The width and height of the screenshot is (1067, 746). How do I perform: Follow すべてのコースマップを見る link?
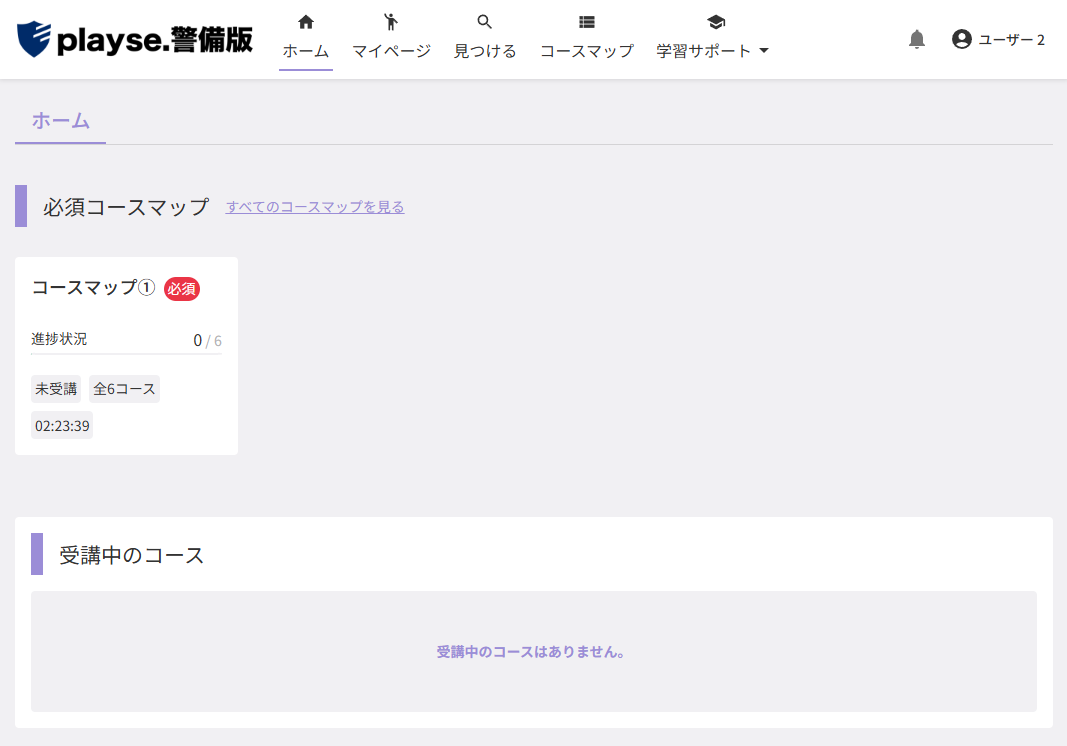[315, 207]
